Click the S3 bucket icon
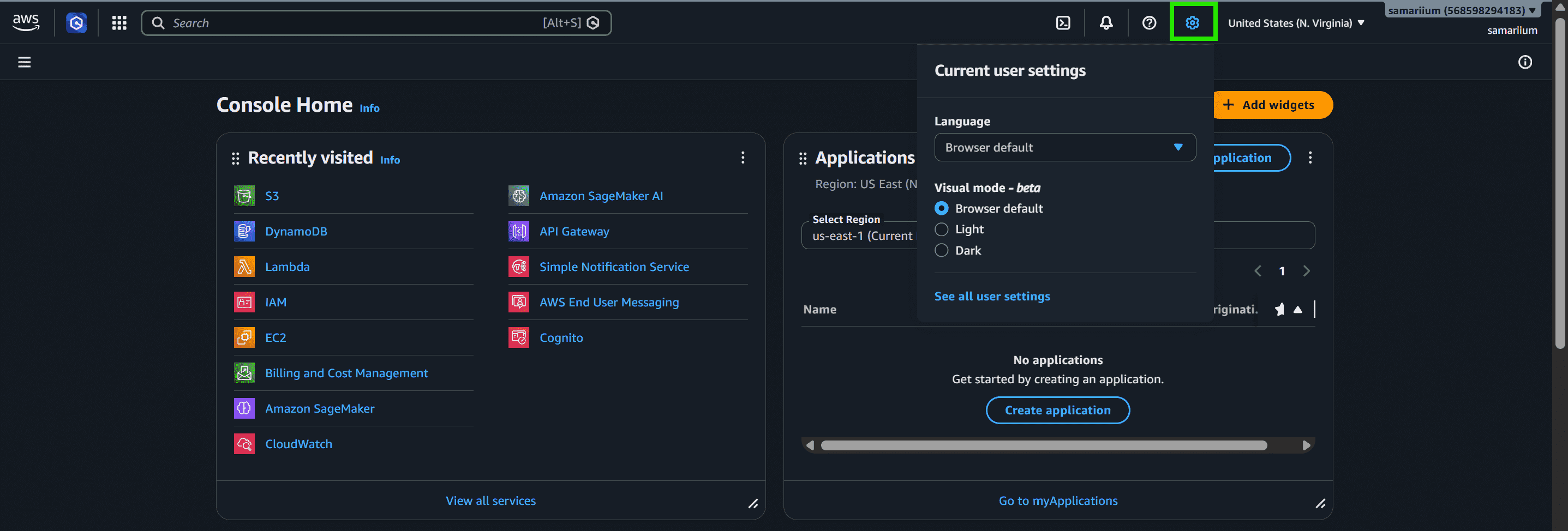This screenshot has height=531, width=1568. (x=244, y=196)
